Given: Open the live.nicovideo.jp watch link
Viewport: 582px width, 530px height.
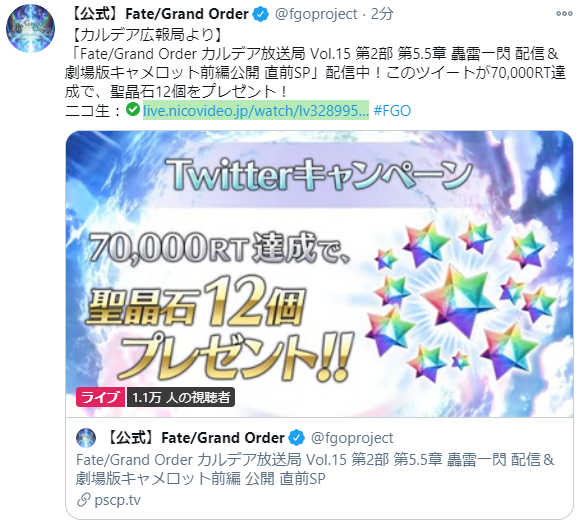Looking at the screenshot, I should click(x=256, y=110).
